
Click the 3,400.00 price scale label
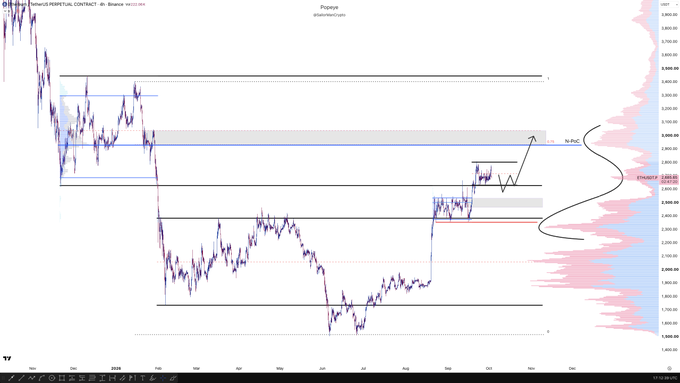(x=670, y=82)
